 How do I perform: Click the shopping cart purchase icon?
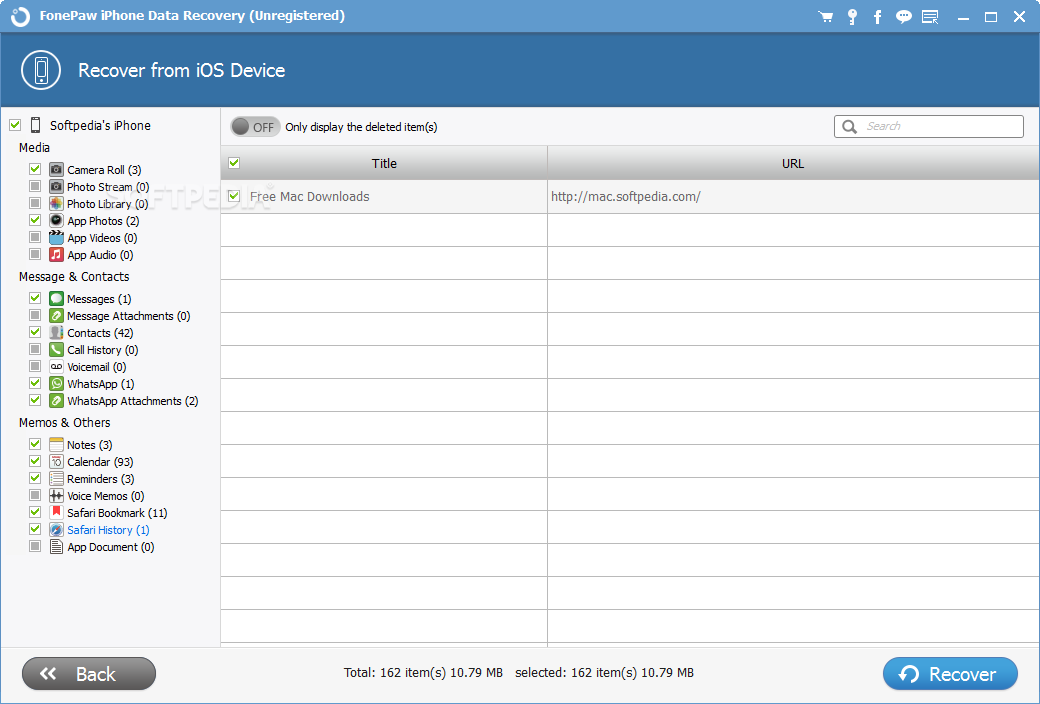pyautogui.click(x=826, y=17)
